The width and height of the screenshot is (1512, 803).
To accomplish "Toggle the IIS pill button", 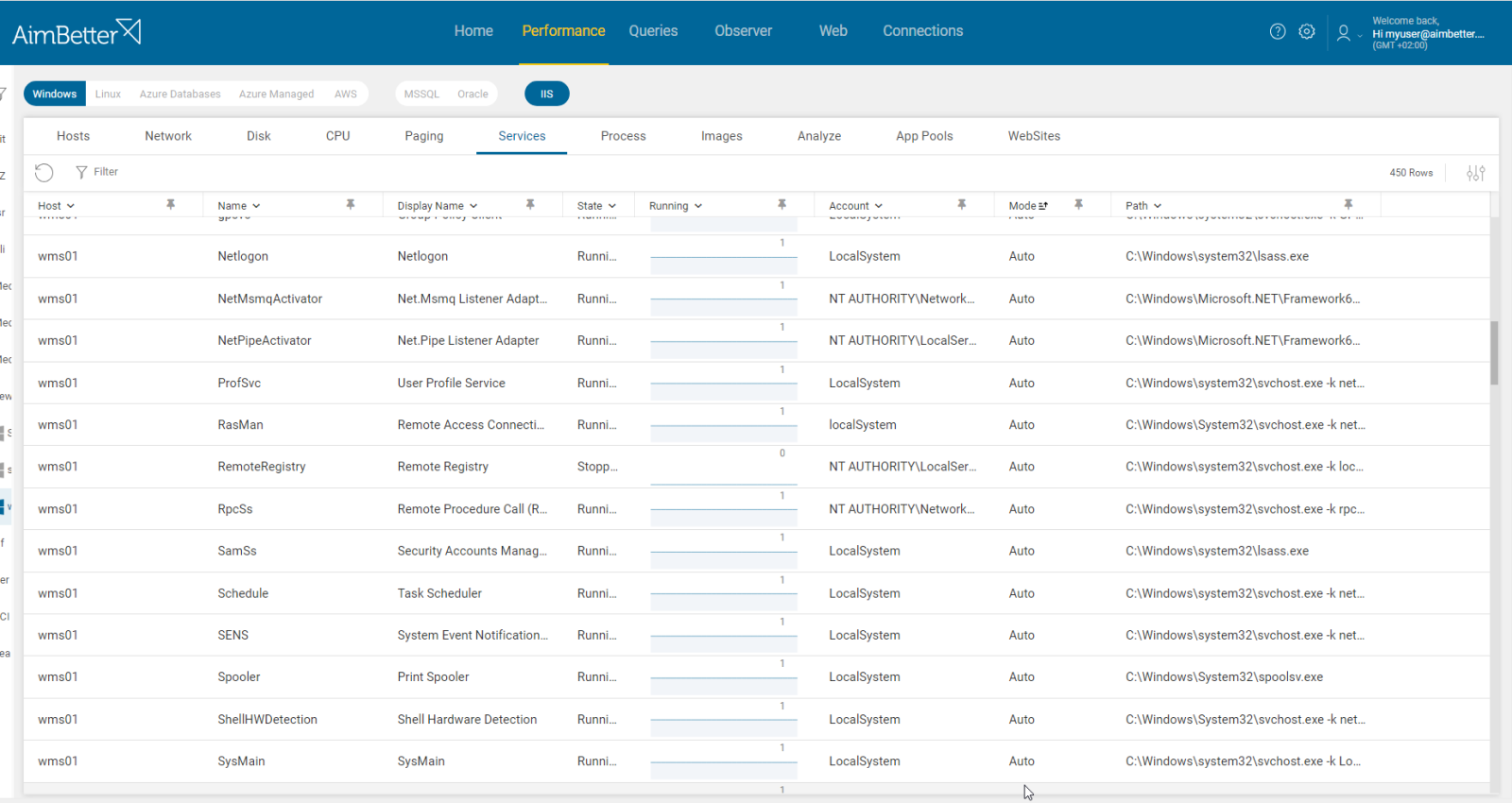I will pyautogui.click(x=547, y=94).
